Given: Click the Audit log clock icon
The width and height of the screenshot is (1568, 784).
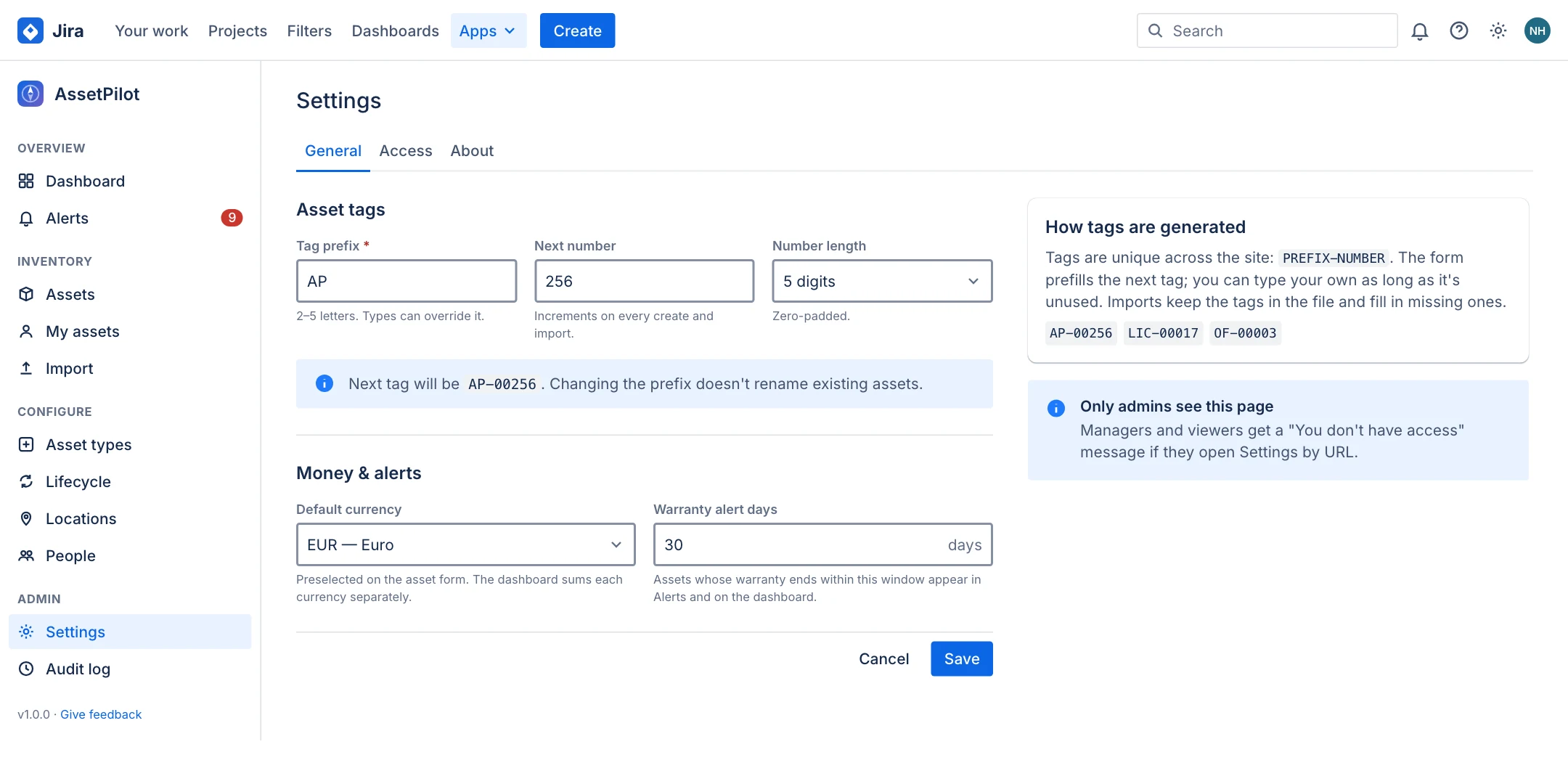Looking at the screenshot, I should [26, 669].
